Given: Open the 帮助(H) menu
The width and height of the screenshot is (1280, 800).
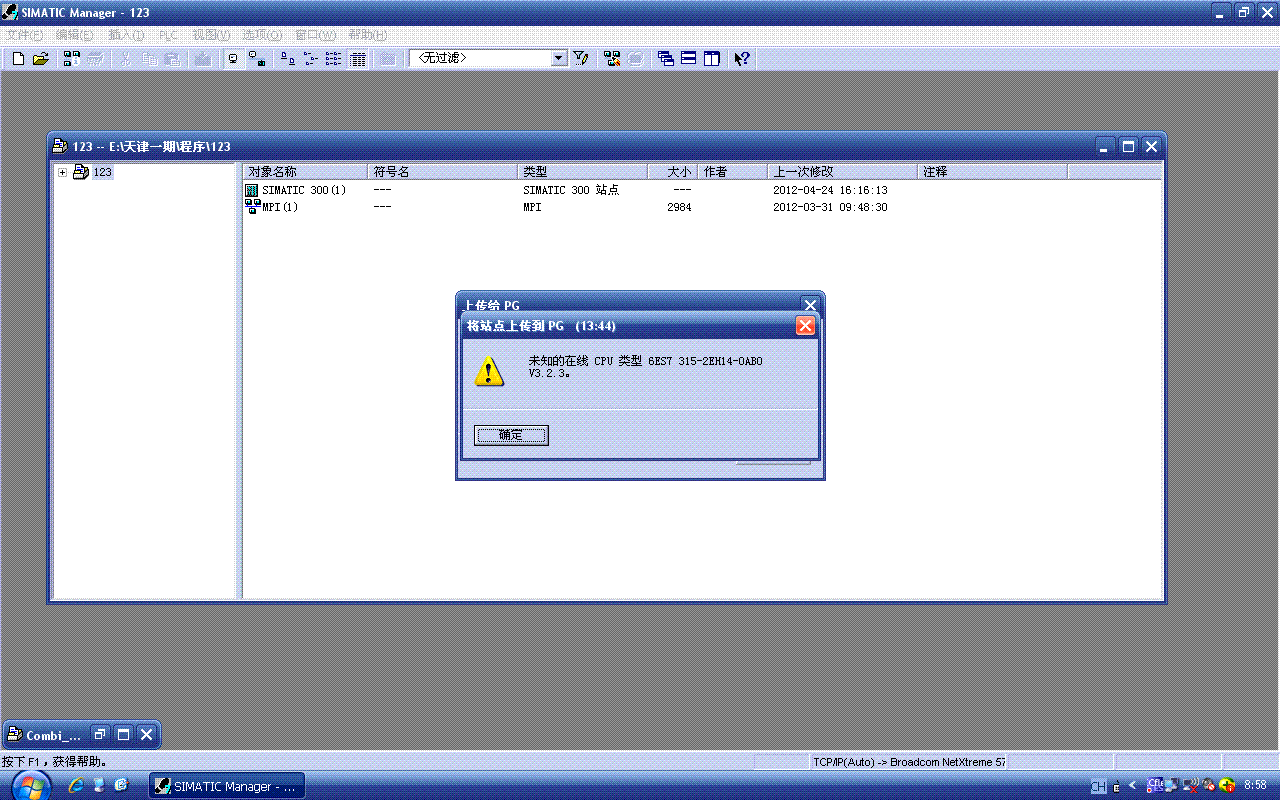Looking at the screenshot, I should [x=367, y=35].
